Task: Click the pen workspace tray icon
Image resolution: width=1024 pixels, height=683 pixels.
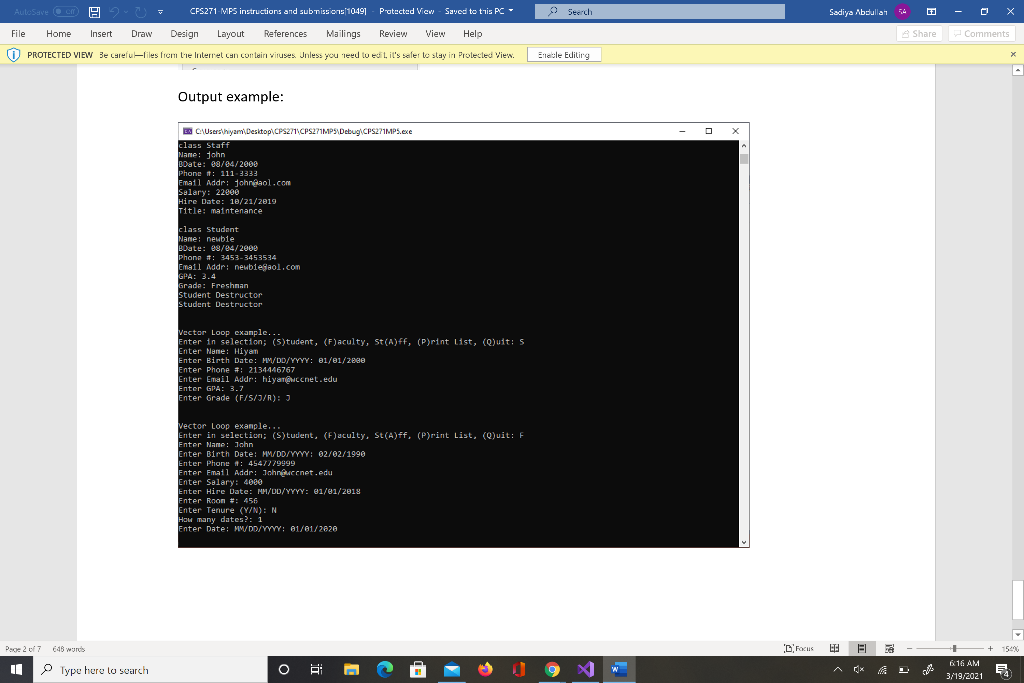Action: 928,670
